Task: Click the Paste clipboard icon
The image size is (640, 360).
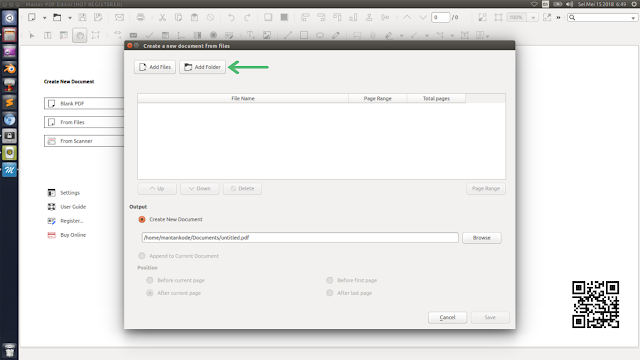Action: (x=194, y=17)
